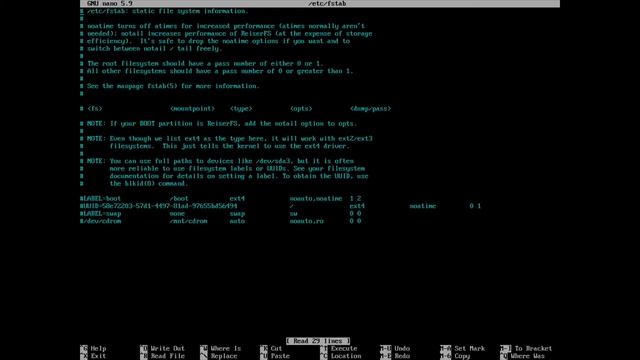This screenshot has width=640, height=360.
Task: Click the '<opts>' column header
Action: coord(301,109)
